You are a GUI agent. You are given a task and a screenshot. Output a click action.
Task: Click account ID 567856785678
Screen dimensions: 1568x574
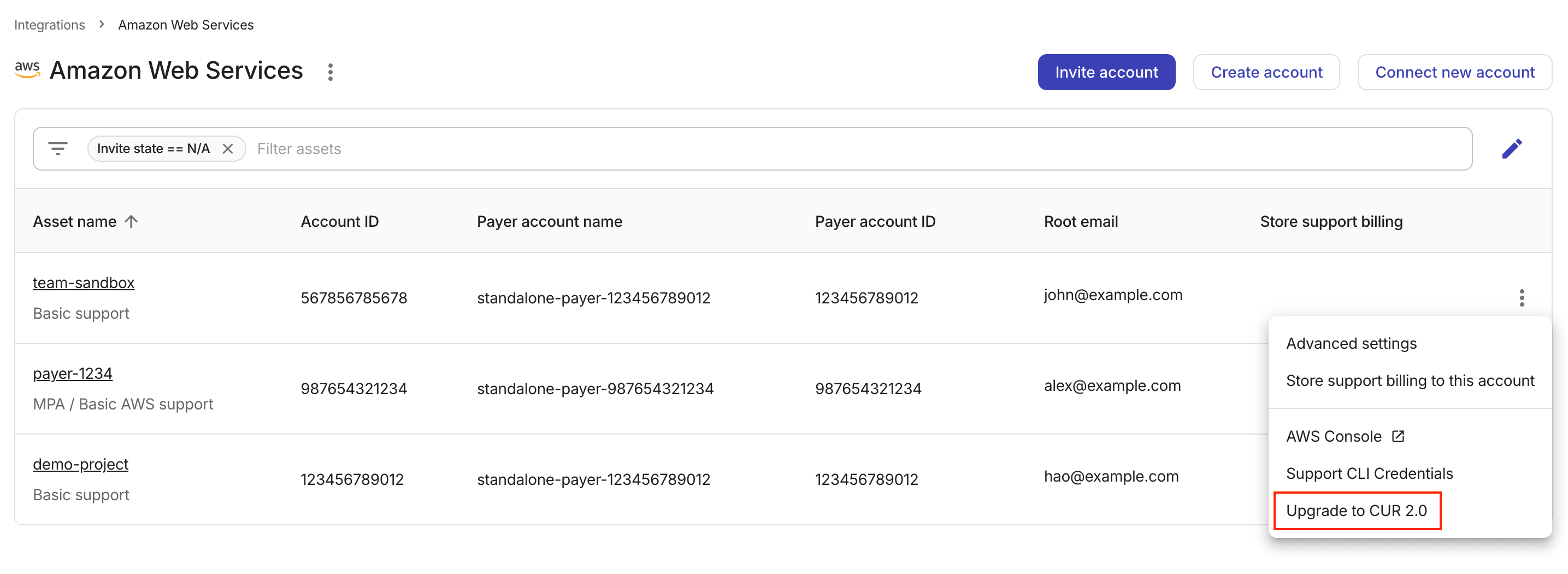point(353,298)
